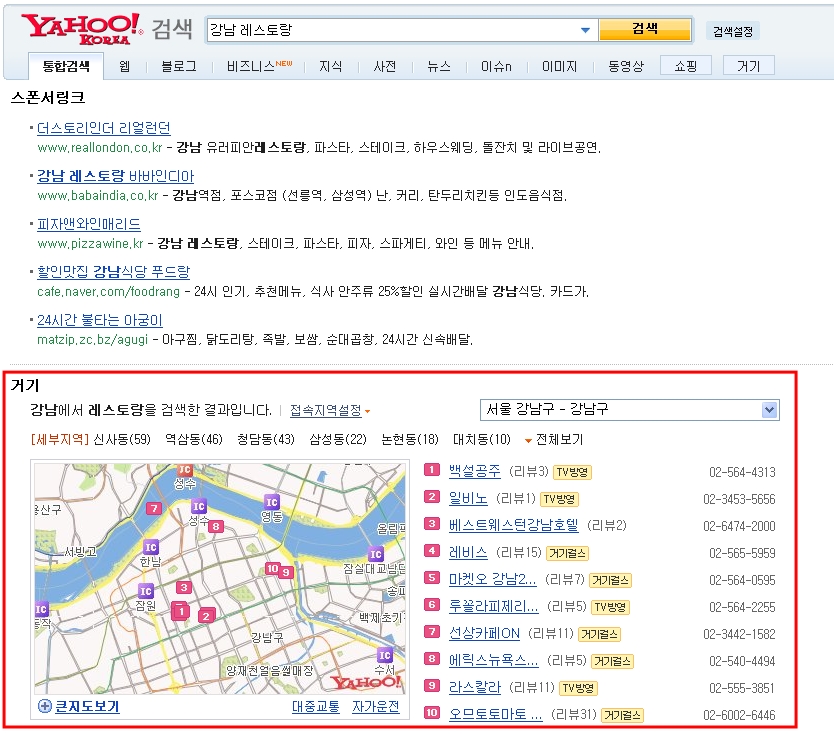Click the 영동 IC map icon

[x=272, y=502]
